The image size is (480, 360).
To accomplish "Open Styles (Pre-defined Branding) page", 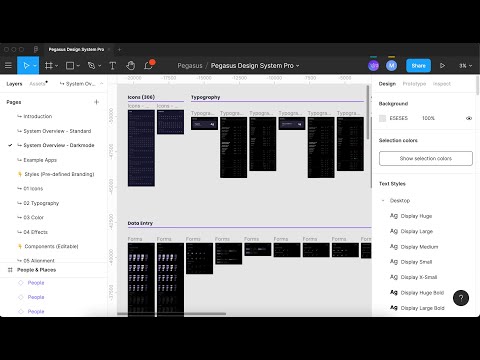I will point(59,174).
